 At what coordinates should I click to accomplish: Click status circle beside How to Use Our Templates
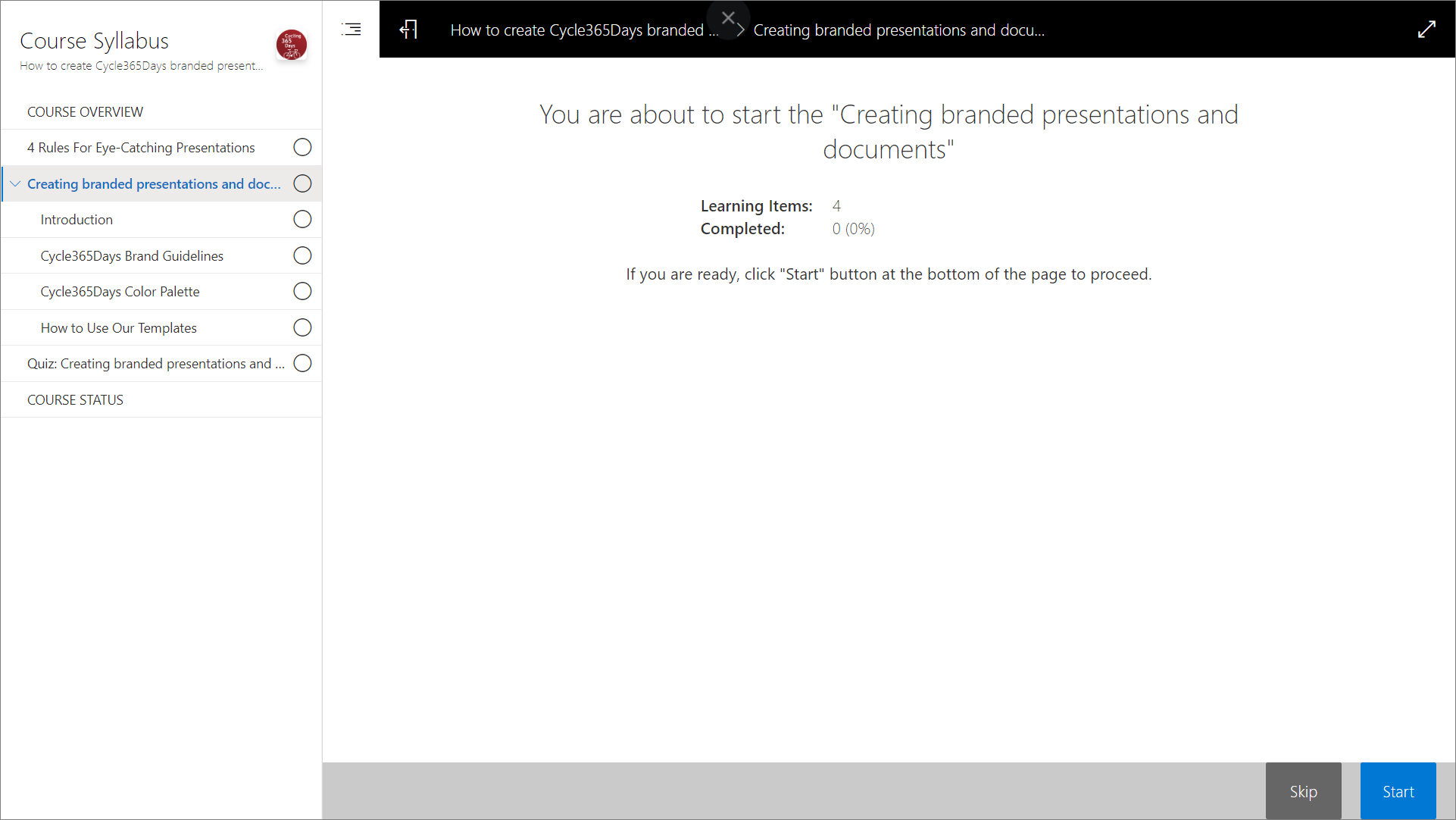pyautogui.click(x=302, y=328)
